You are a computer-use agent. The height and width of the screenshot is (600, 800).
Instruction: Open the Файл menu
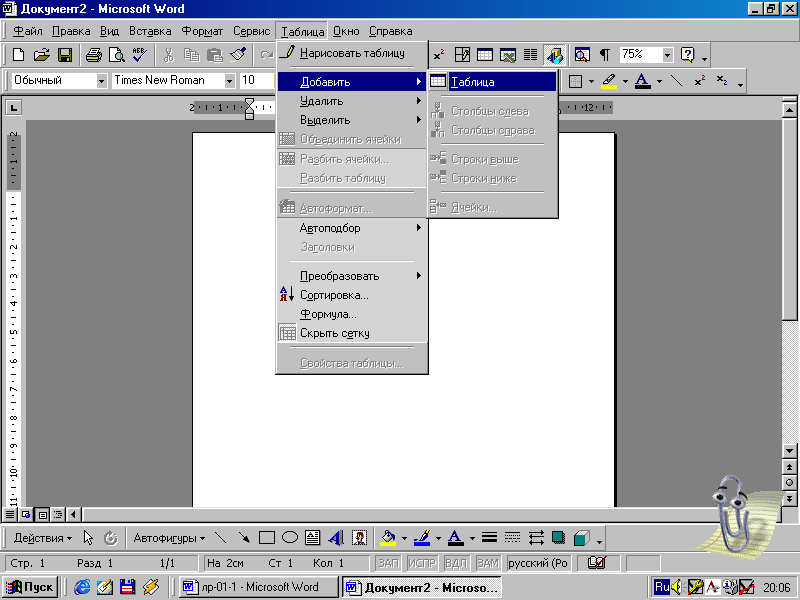(x=28, y=31)
